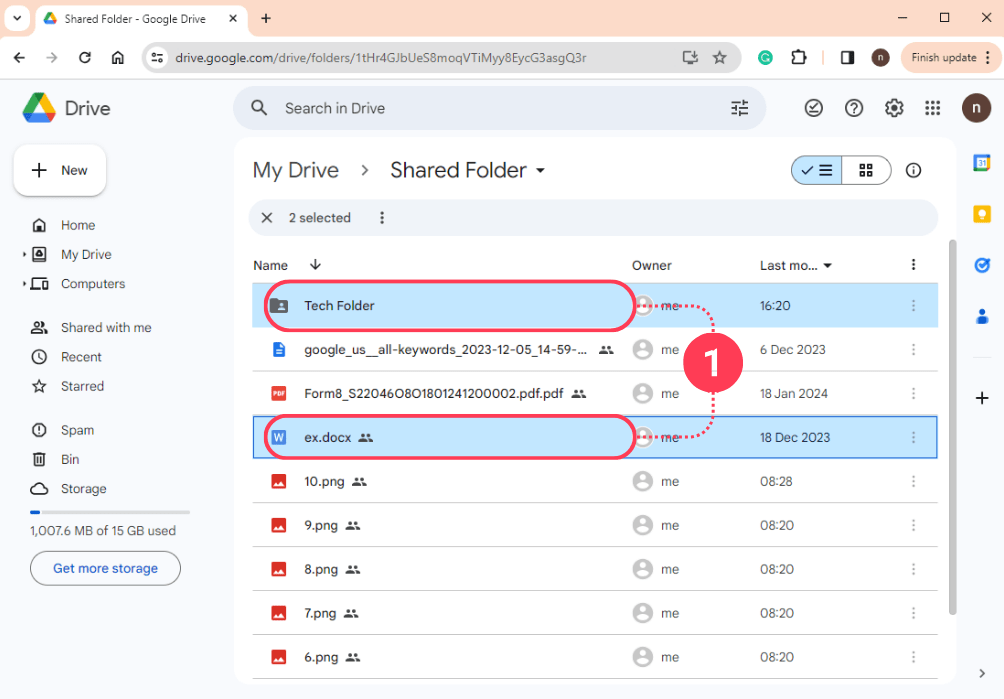
Task: Open the Google Apps grid
Action: click(x=932, y=107)
